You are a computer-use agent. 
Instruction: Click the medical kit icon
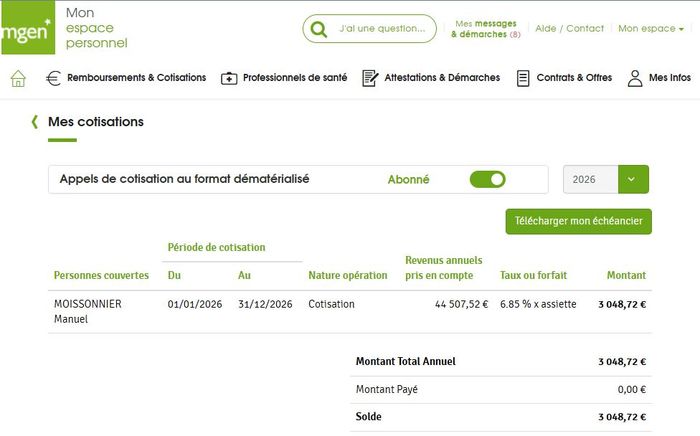(229, 78)
